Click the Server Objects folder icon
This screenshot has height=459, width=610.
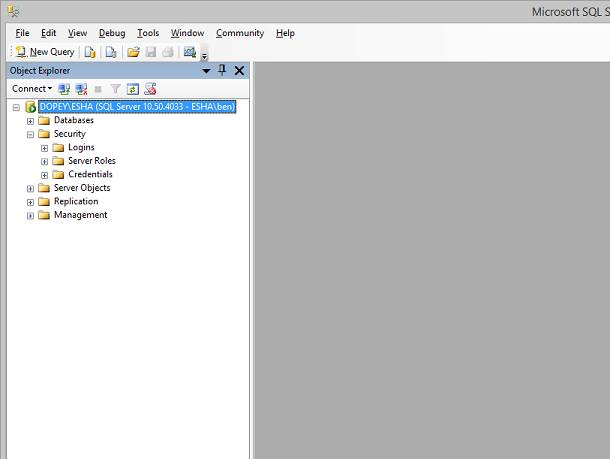coord(44,188)
